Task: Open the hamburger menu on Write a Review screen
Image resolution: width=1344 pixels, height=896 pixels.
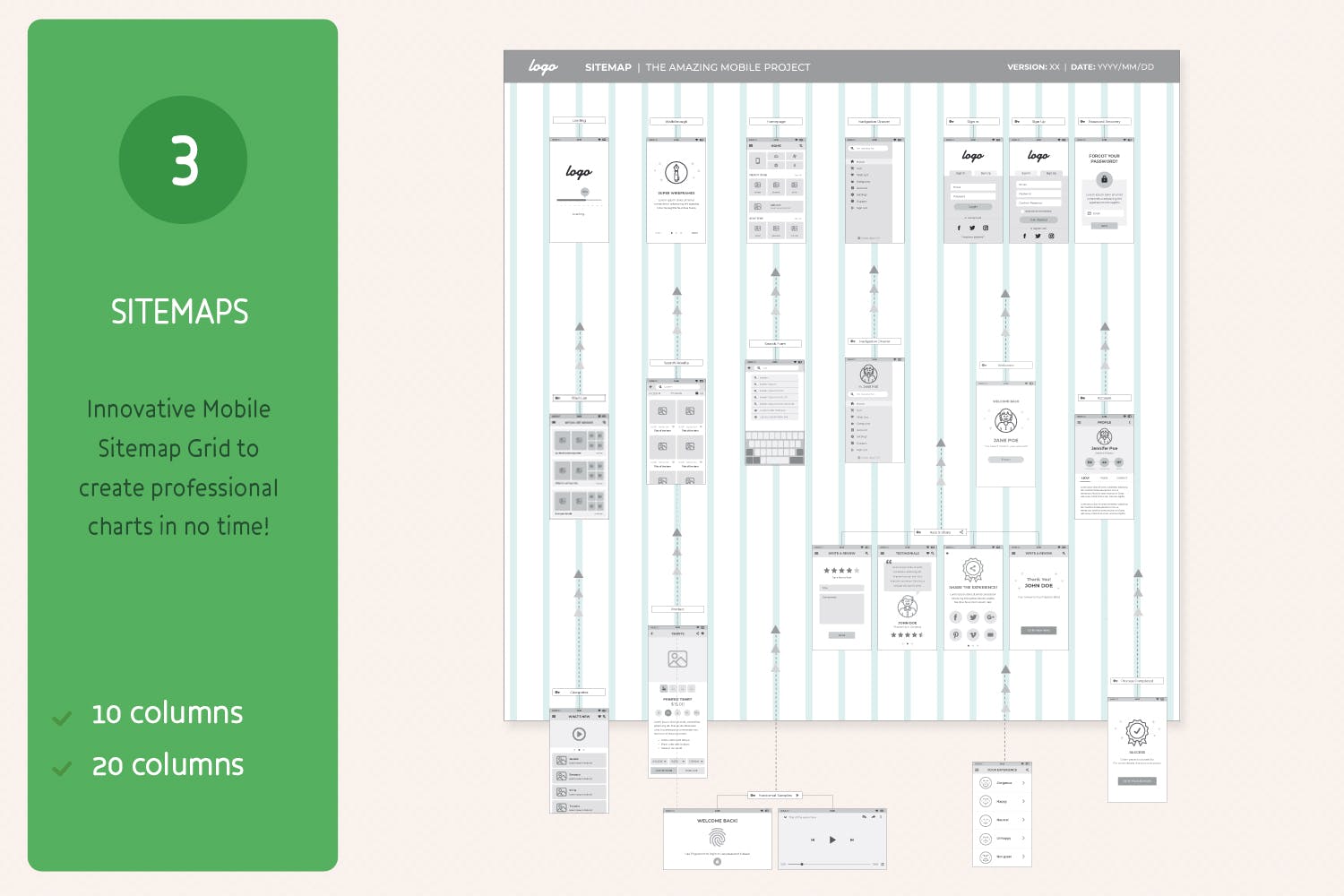Action: point(816,553)
